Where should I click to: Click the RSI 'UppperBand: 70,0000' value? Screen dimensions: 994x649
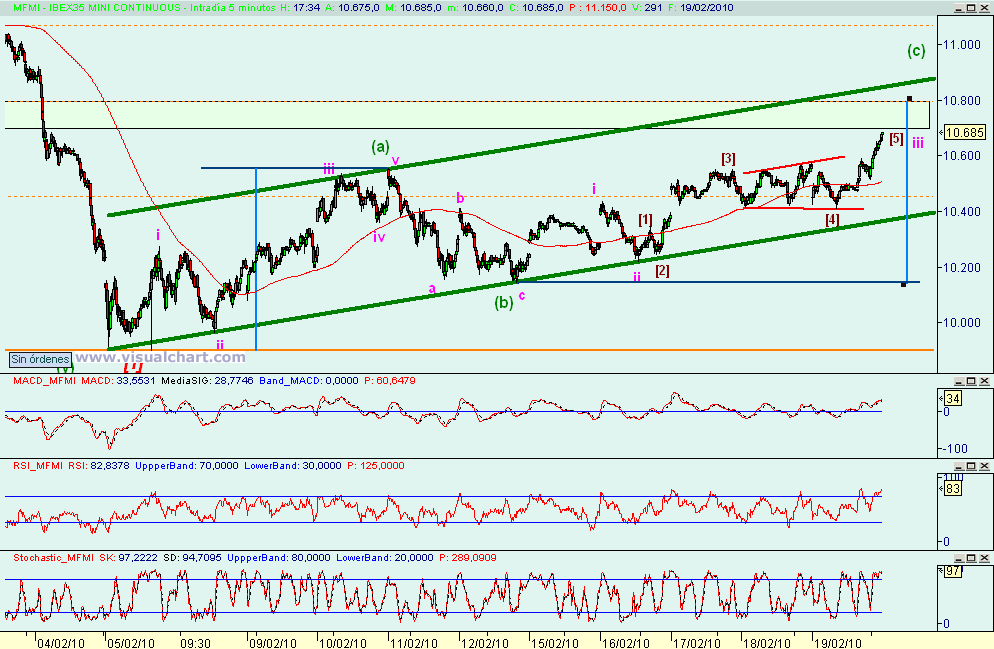point(188,466)
